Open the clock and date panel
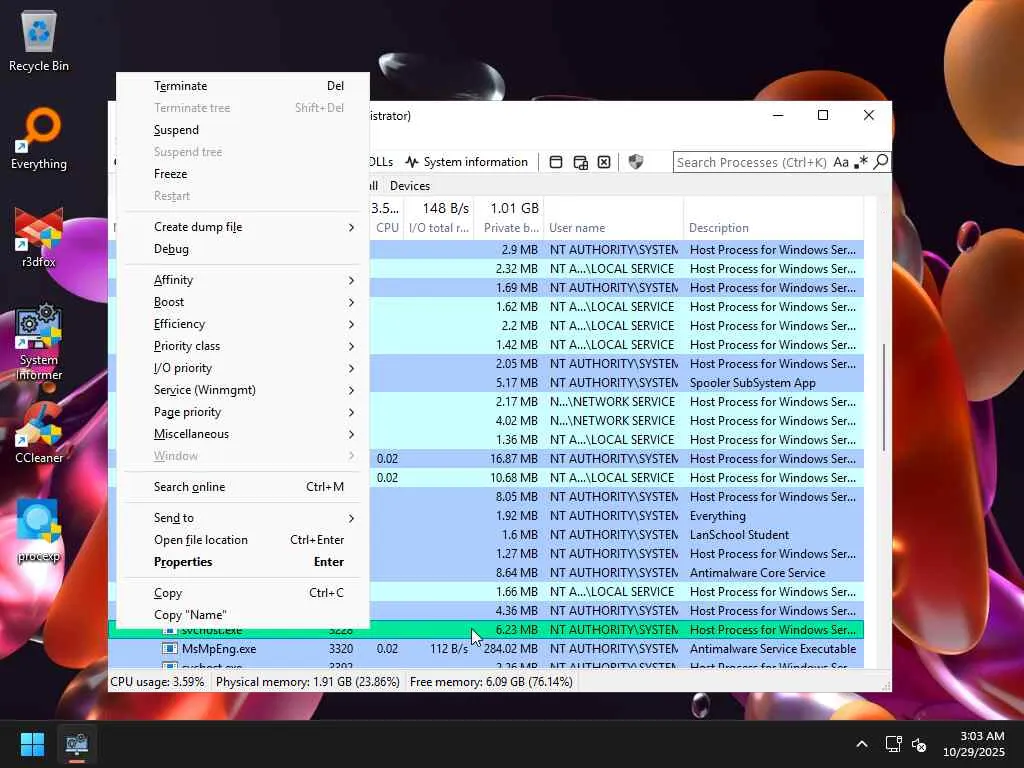1024x768 pixels. [974, 744]
